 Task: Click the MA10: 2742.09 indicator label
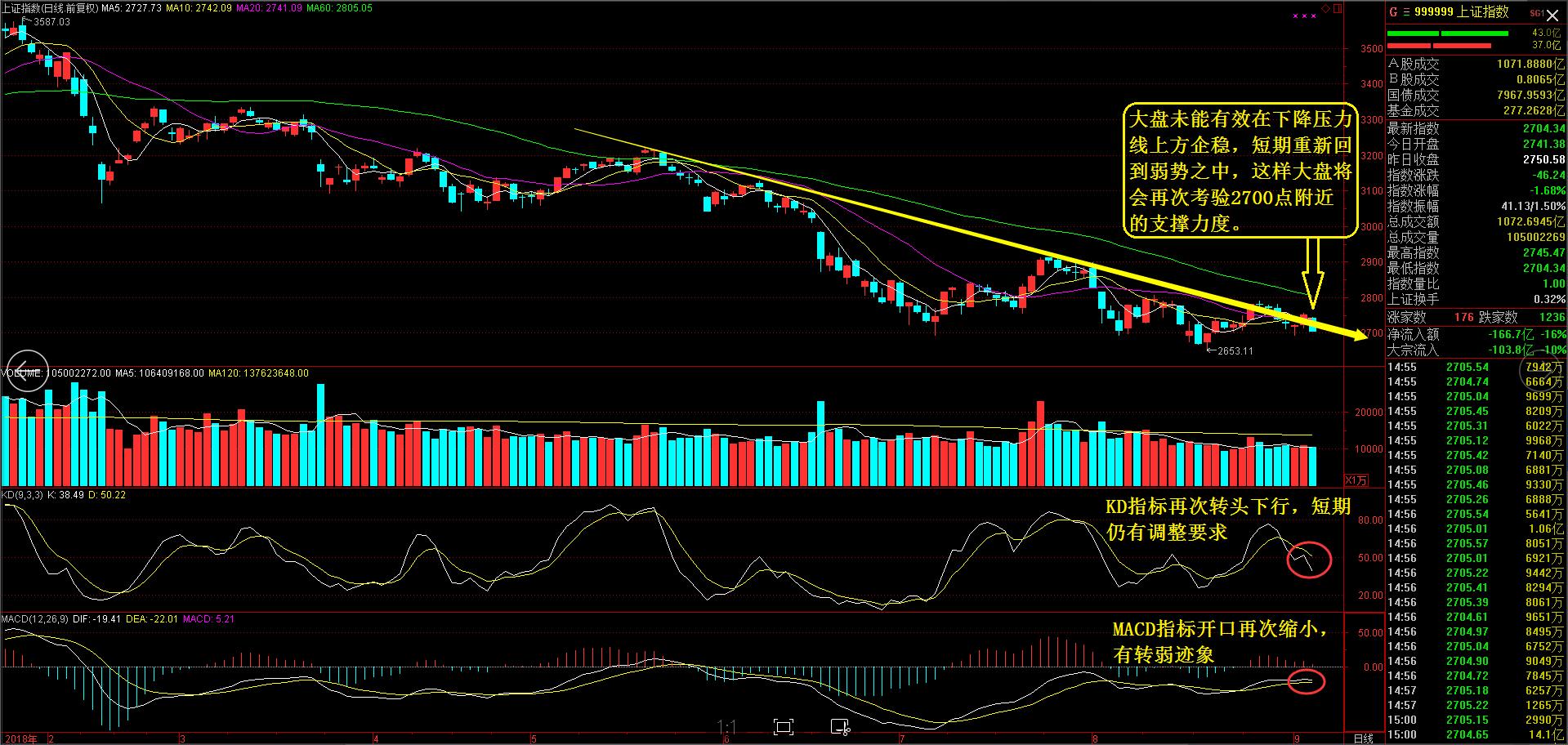click(x=199, y=8)
